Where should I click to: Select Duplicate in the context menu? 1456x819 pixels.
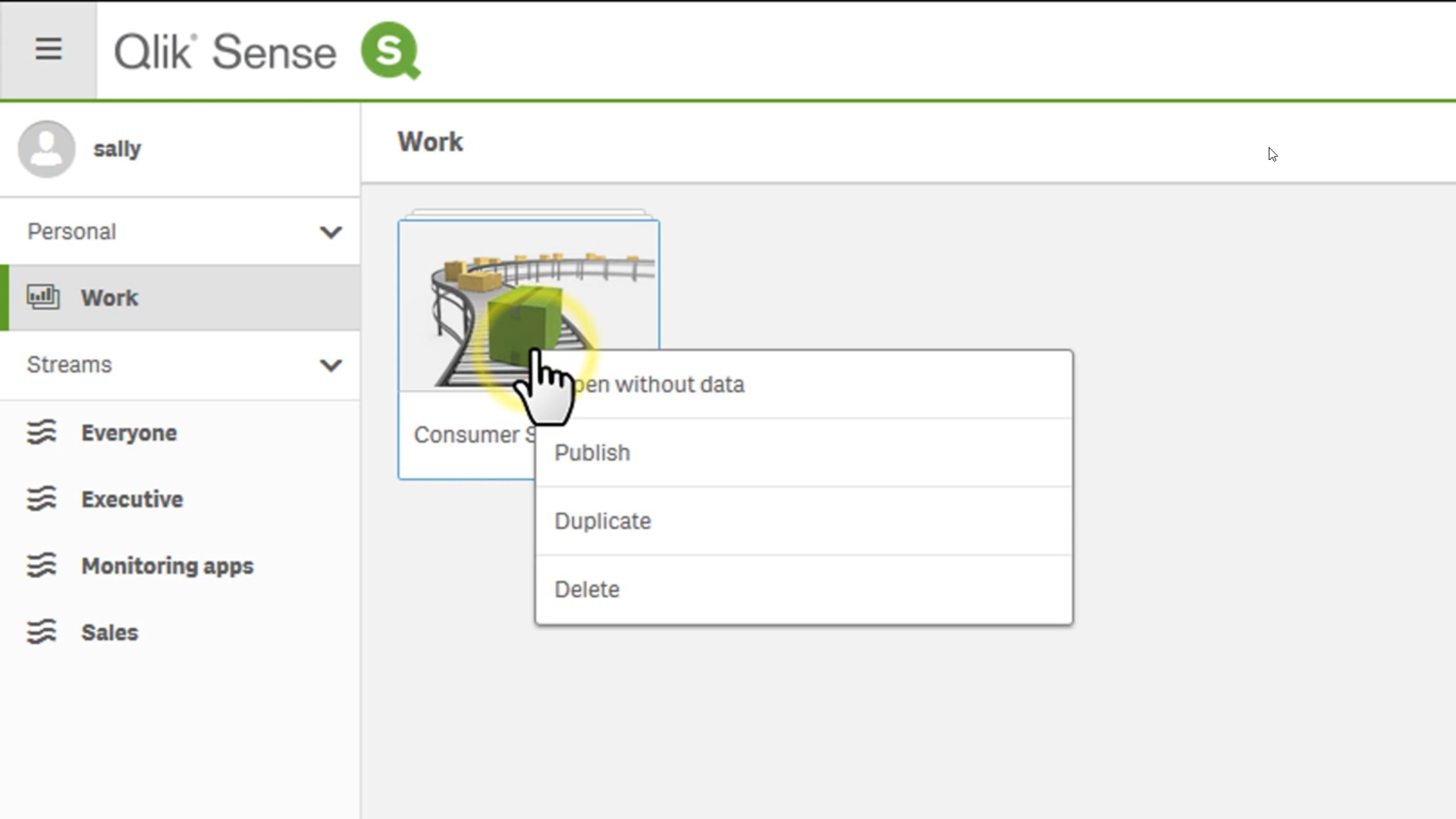pos(804,521)
